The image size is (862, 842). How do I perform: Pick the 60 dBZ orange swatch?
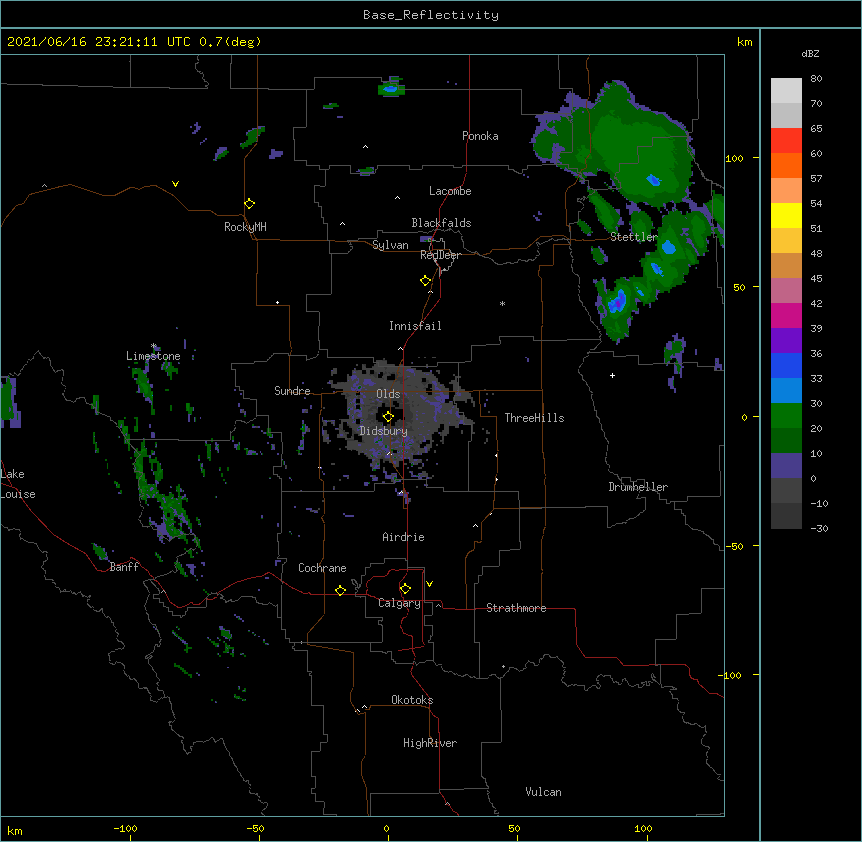[x=786, y=165]
